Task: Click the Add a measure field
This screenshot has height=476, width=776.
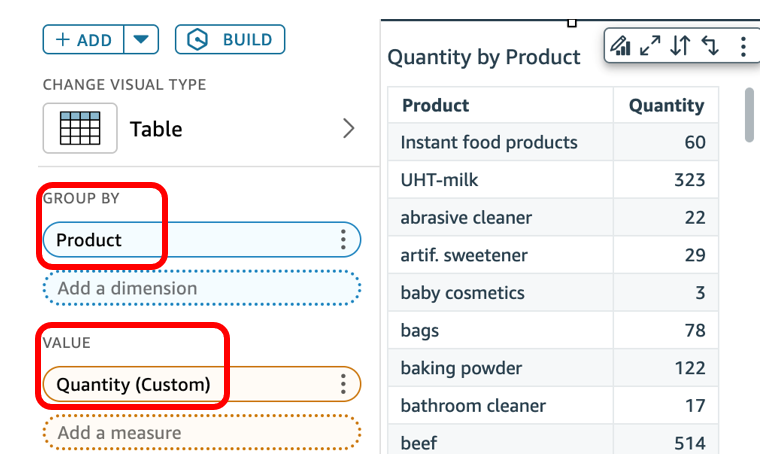Action: click(201, 433)
